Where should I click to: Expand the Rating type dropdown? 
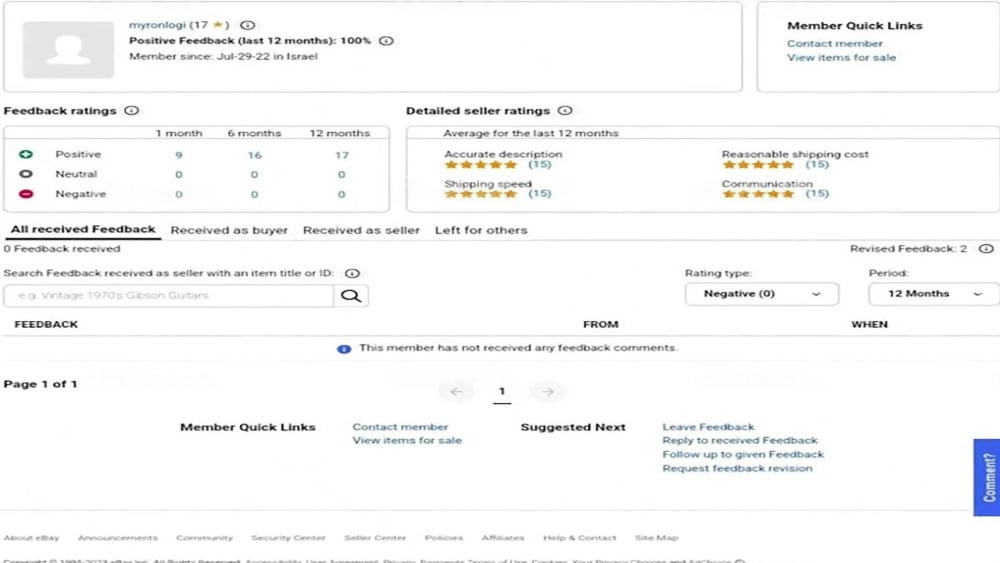761,294
